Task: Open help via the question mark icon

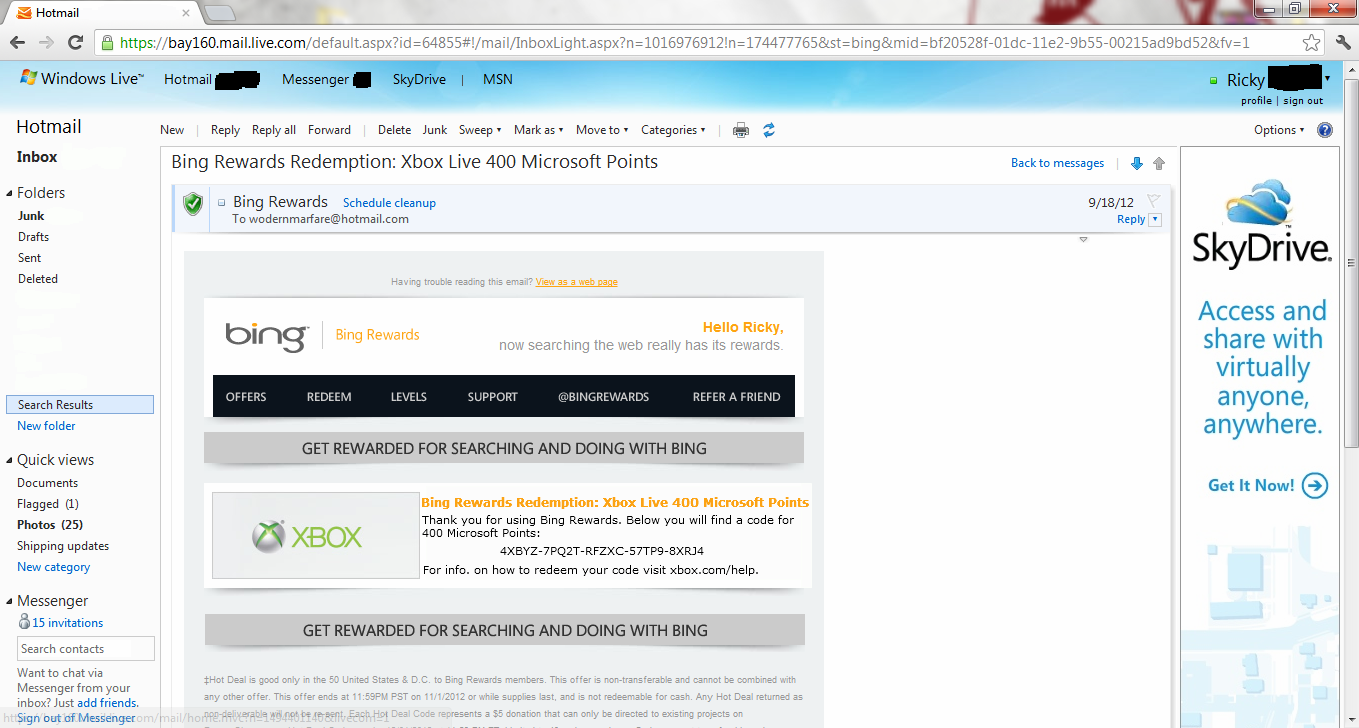Action: click(x=1325, y=130)
